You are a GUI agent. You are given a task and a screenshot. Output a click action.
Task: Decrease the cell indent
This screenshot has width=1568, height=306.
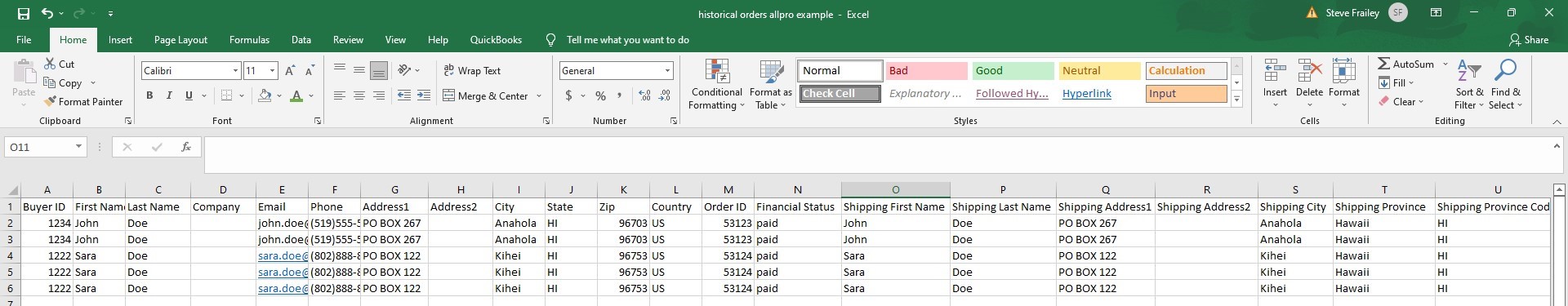[x=404, y=95]
